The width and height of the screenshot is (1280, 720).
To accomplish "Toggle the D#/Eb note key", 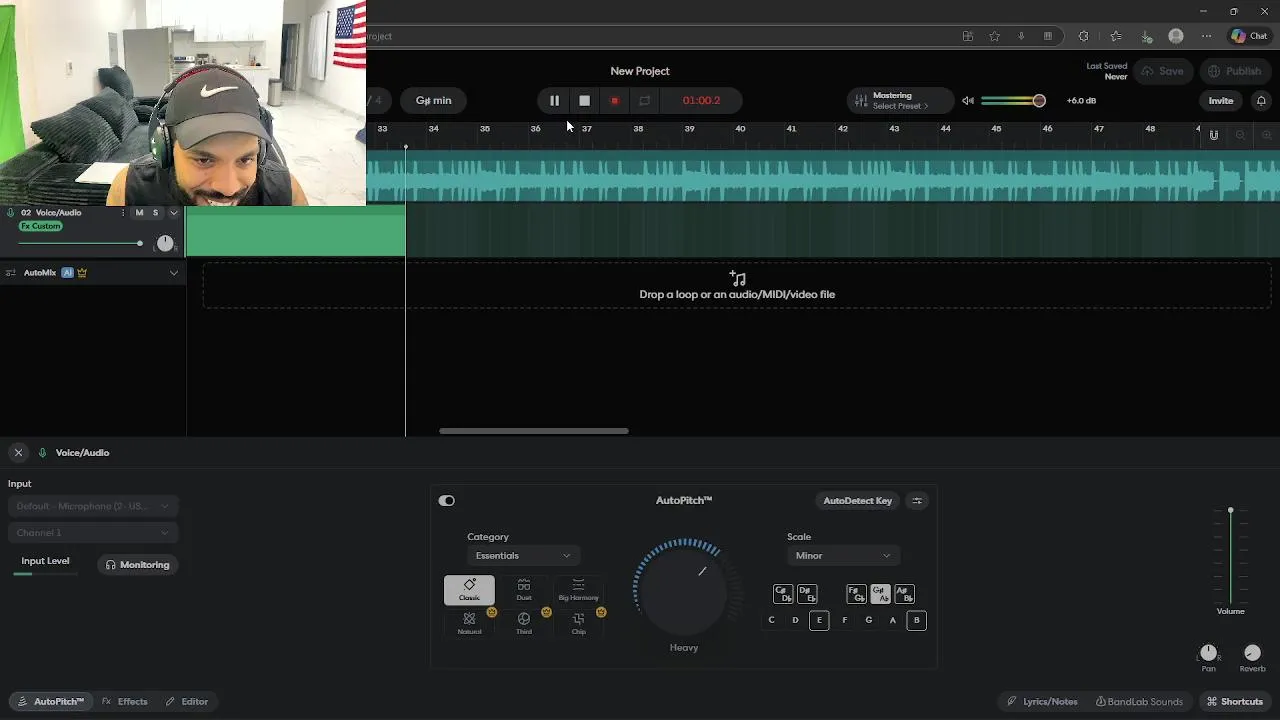I will pyautogui.click(x=807, y=594).
